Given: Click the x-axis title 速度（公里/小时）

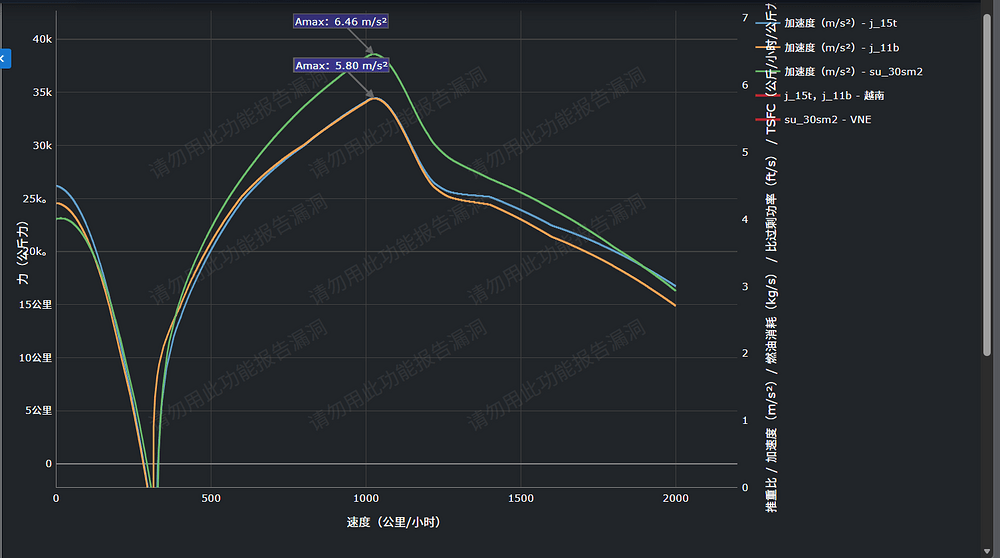Looking at the screenshot, I should tap(393, 522).
